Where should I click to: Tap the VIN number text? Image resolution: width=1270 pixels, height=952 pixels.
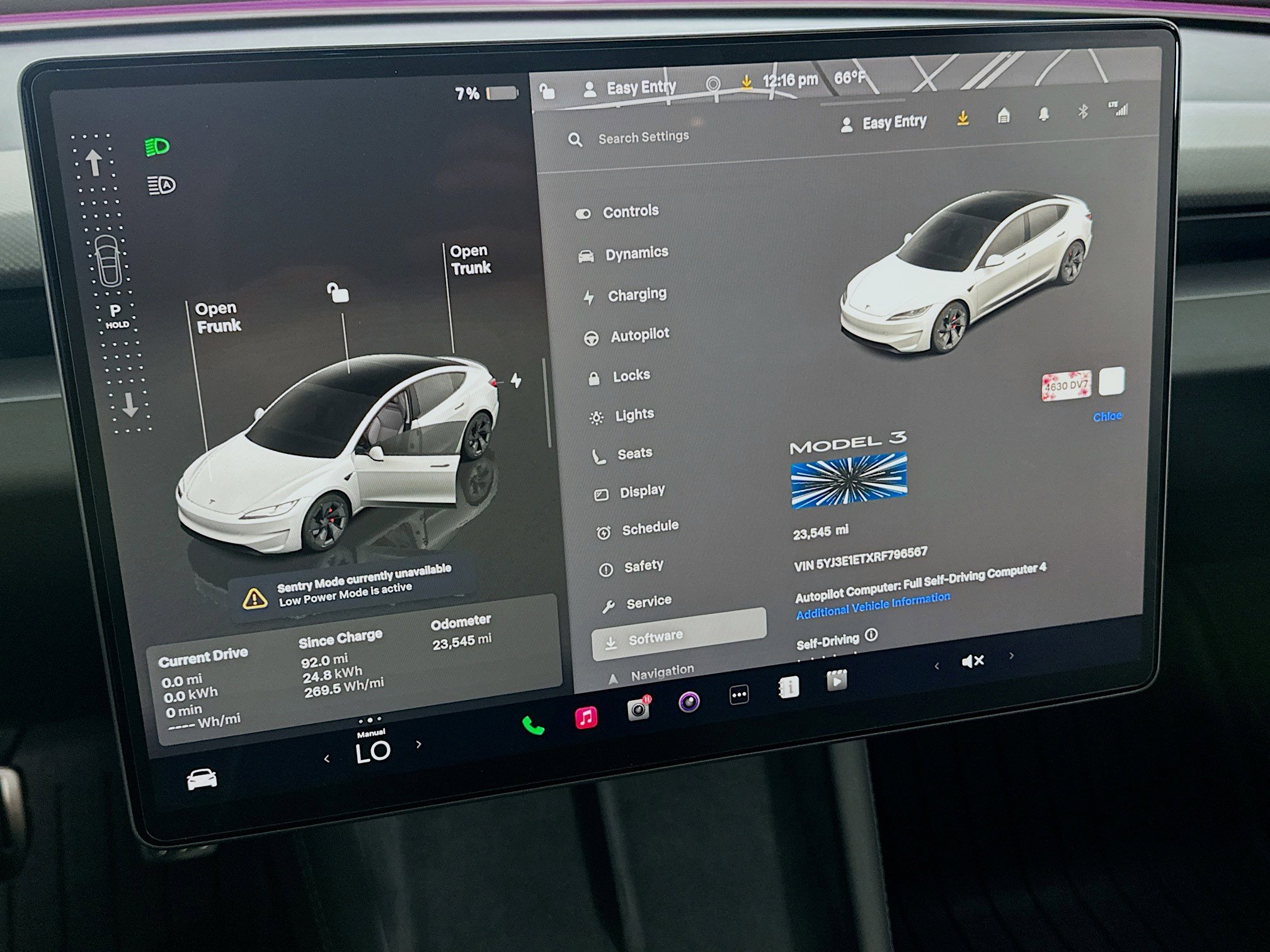pos(861,559)
